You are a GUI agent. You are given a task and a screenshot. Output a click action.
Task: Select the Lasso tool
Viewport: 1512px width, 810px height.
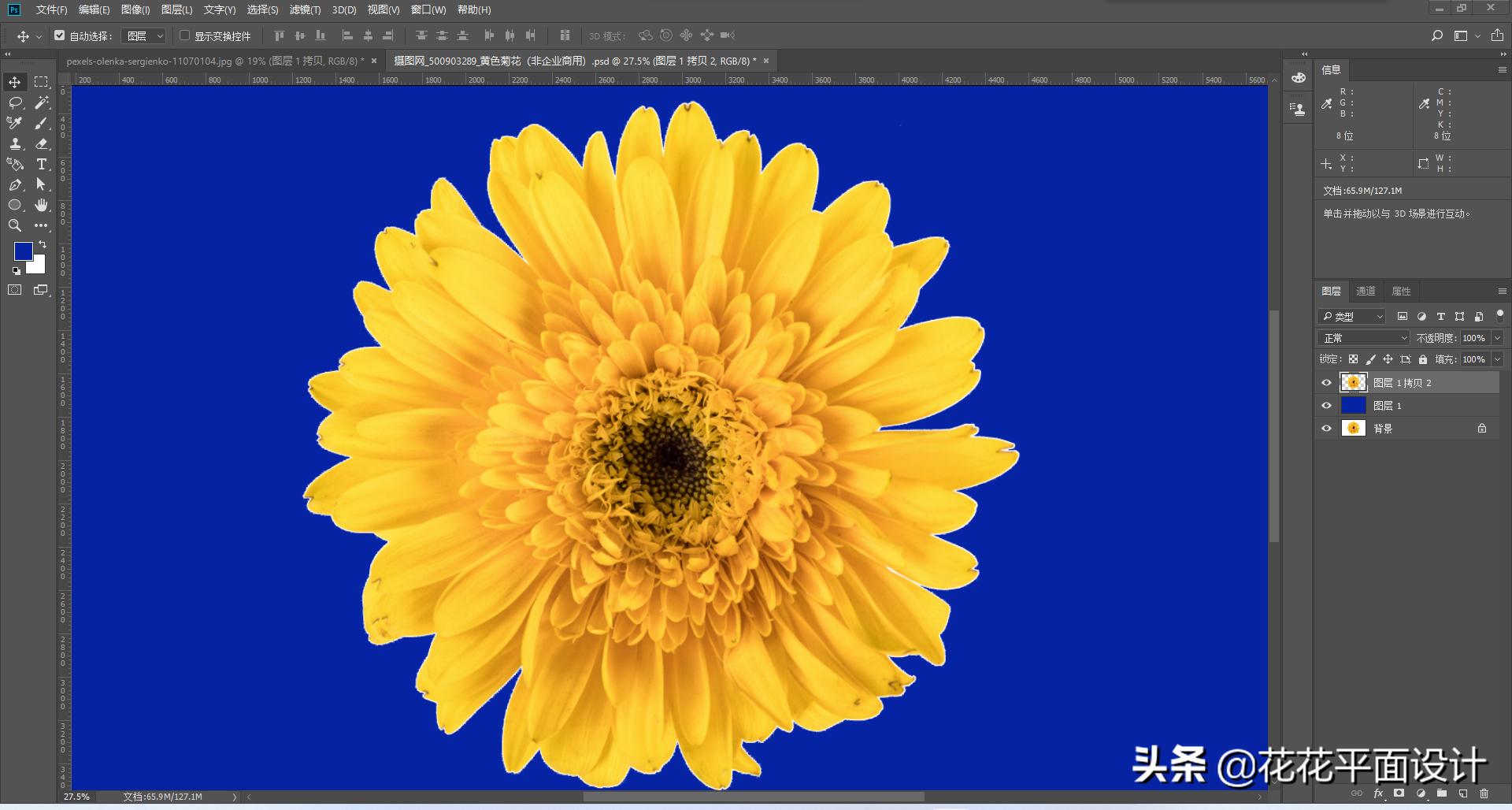(x=15, y=102)
